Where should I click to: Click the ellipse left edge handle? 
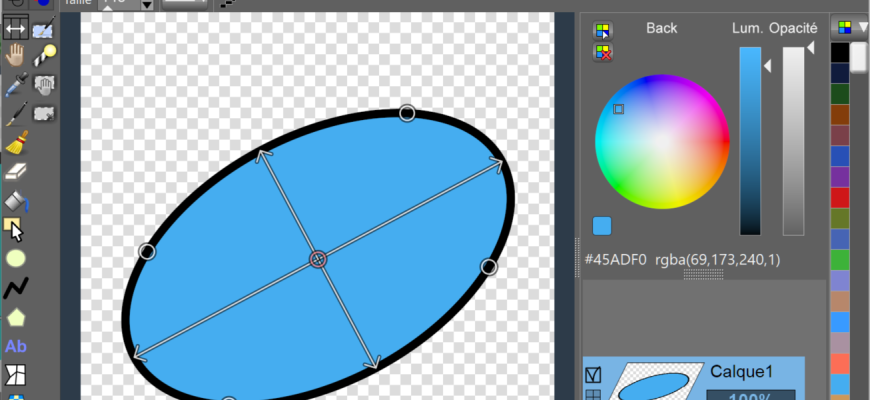[147, 251]
